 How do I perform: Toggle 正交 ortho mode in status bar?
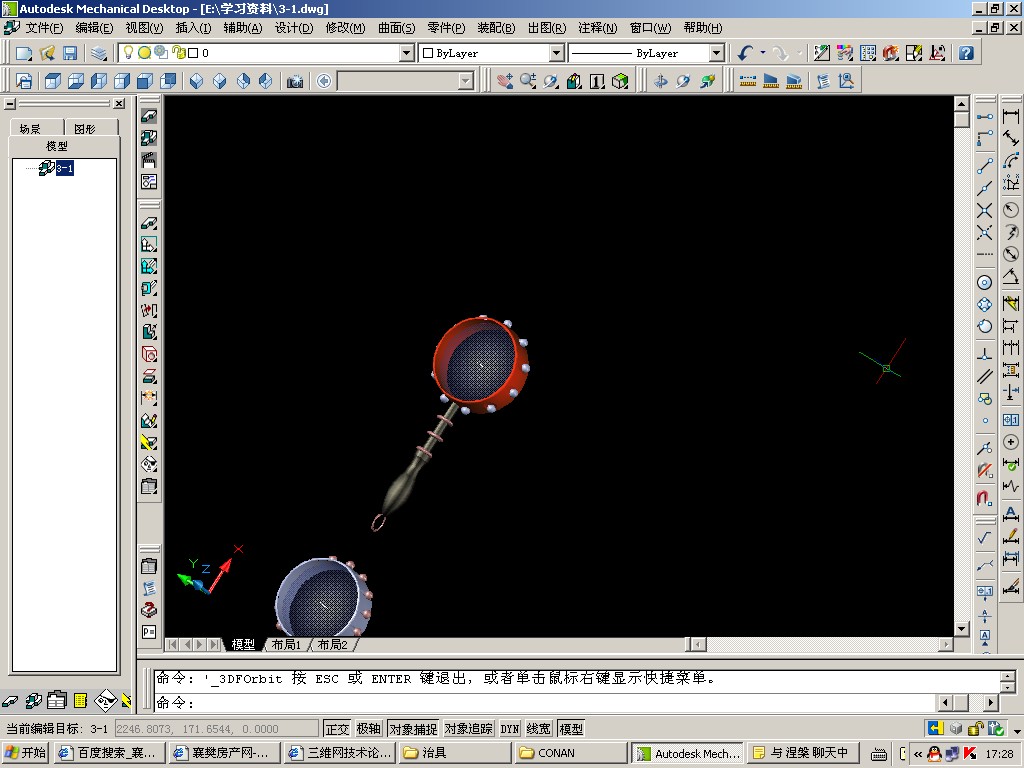click(337, 729)
